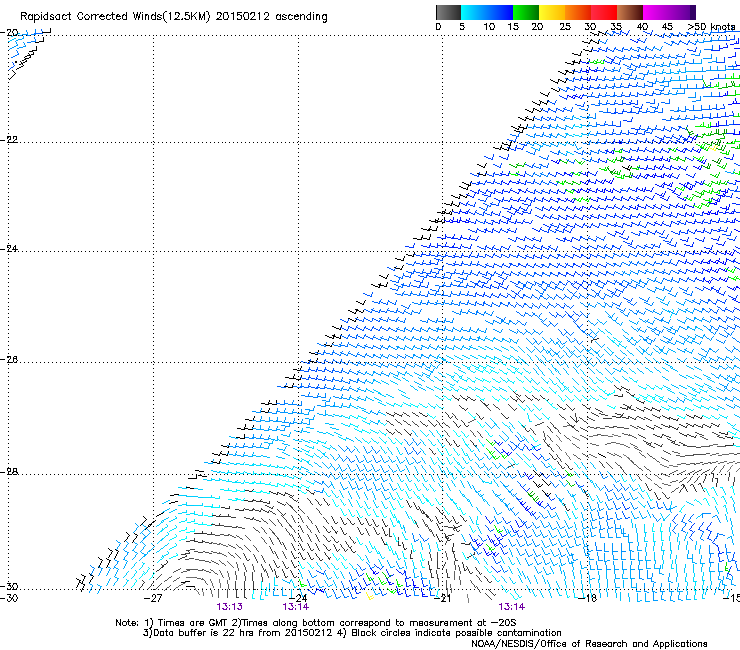This screenshot has width=740, height=650.
Task: Click the 'Times are GMT' note text
Action: tap(193, 623)
